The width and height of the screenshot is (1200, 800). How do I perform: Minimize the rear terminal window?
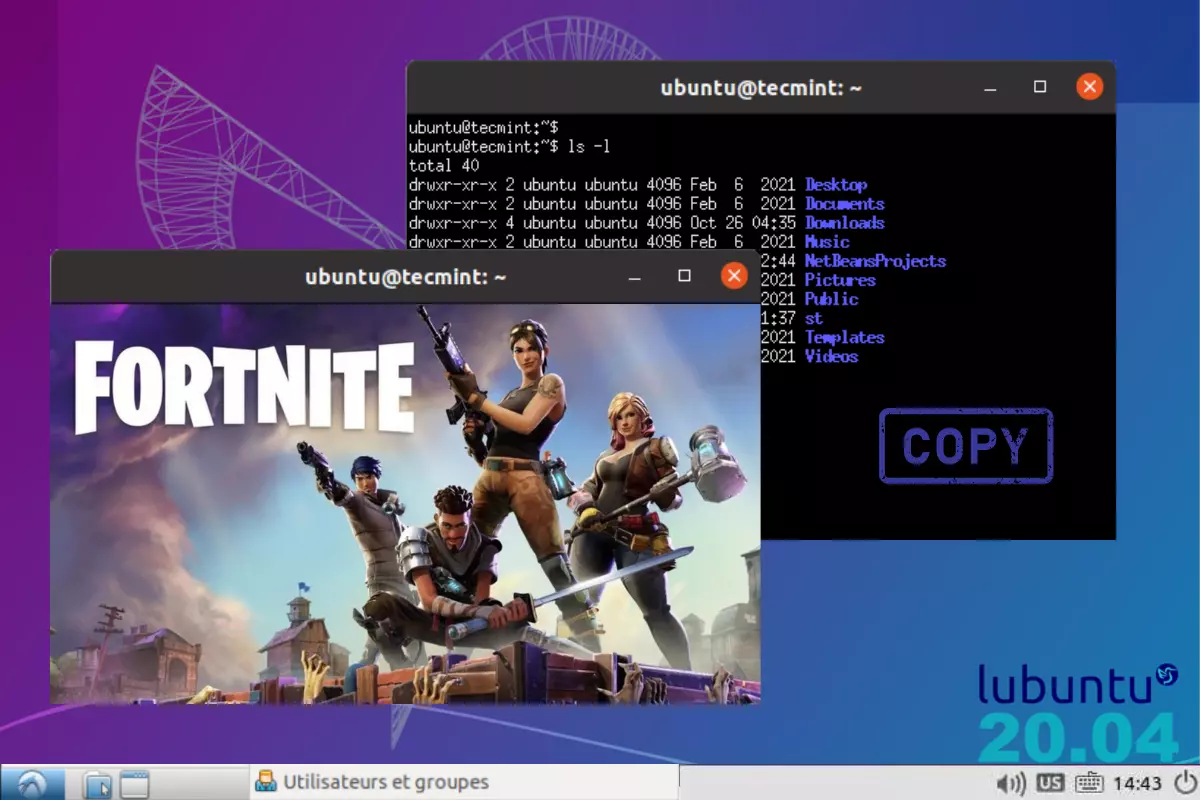tap(990, 88)
